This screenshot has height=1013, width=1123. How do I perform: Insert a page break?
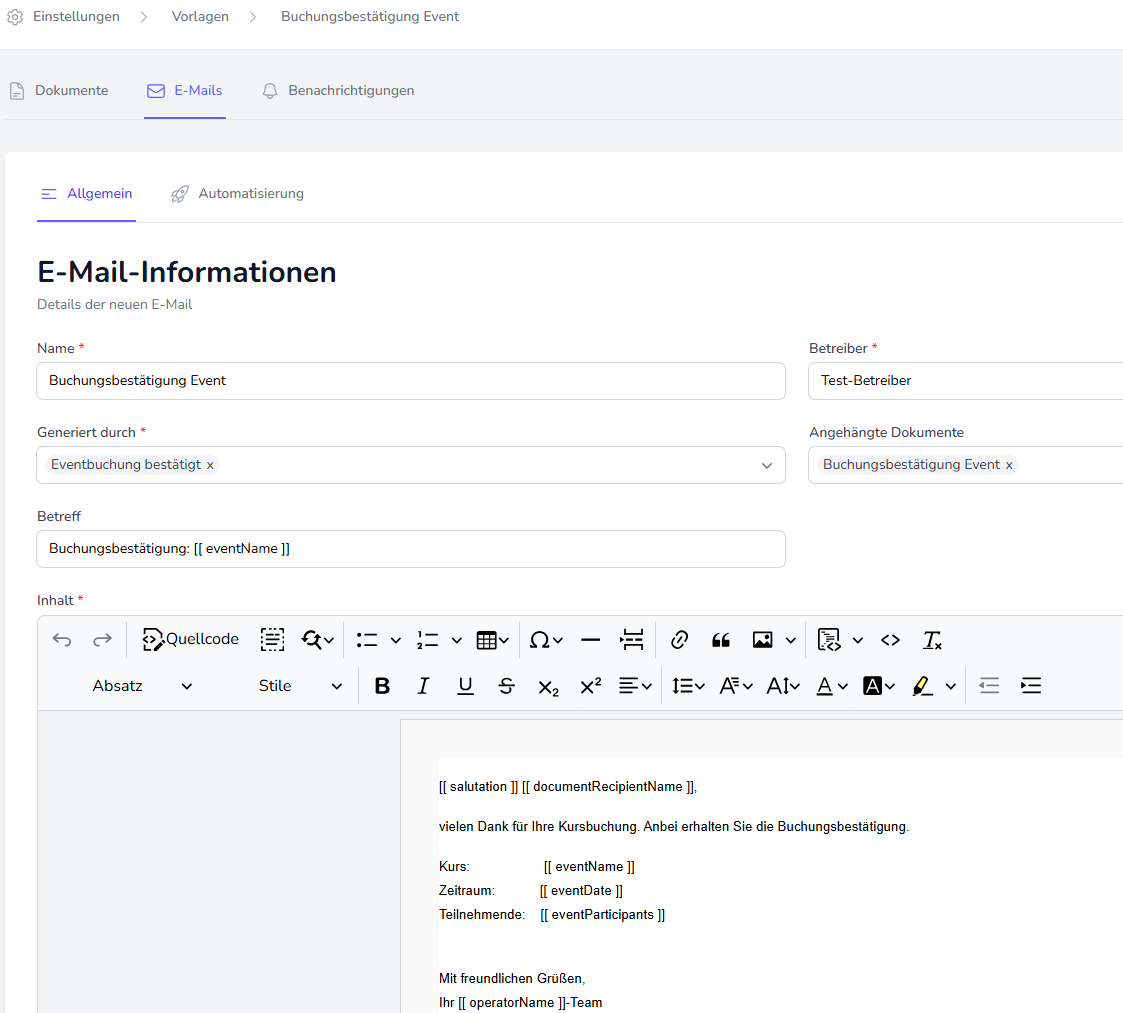(632, 640)
